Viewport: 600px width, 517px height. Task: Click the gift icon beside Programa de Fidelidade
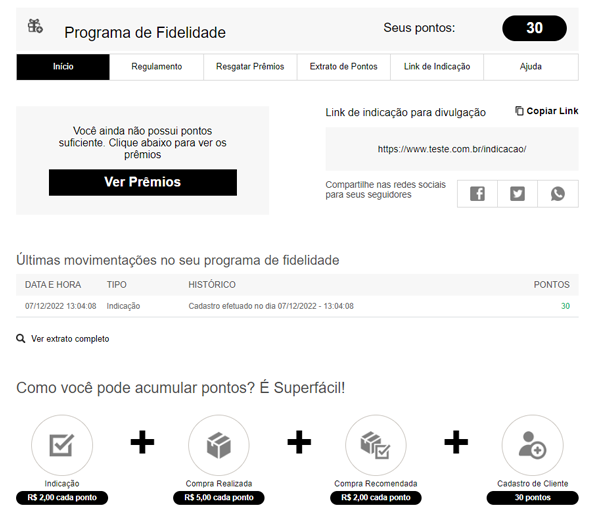(35, 26)
